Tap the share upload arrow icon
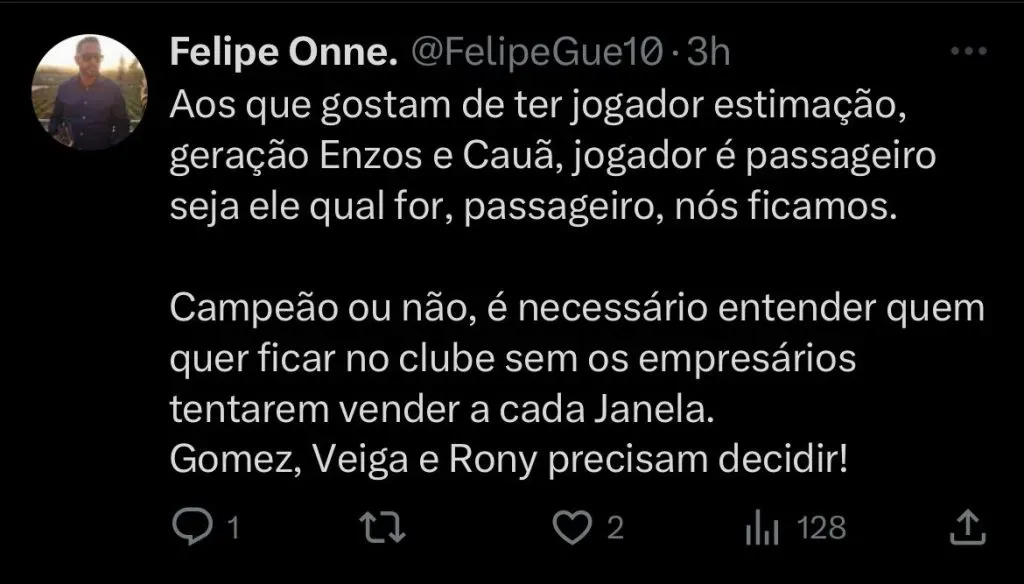1024x584 pixels. click(x=965, y=527)
